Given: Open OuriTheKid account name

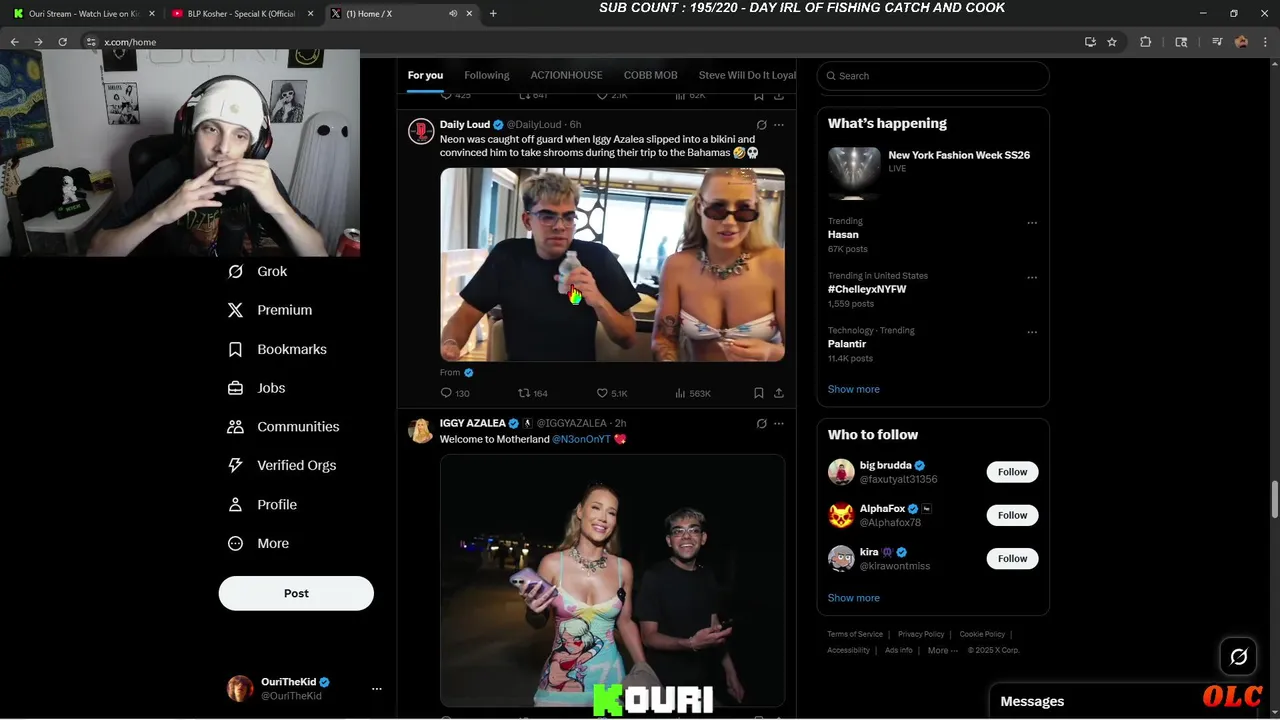Looking at the screenshot, I should coord(288,682).
